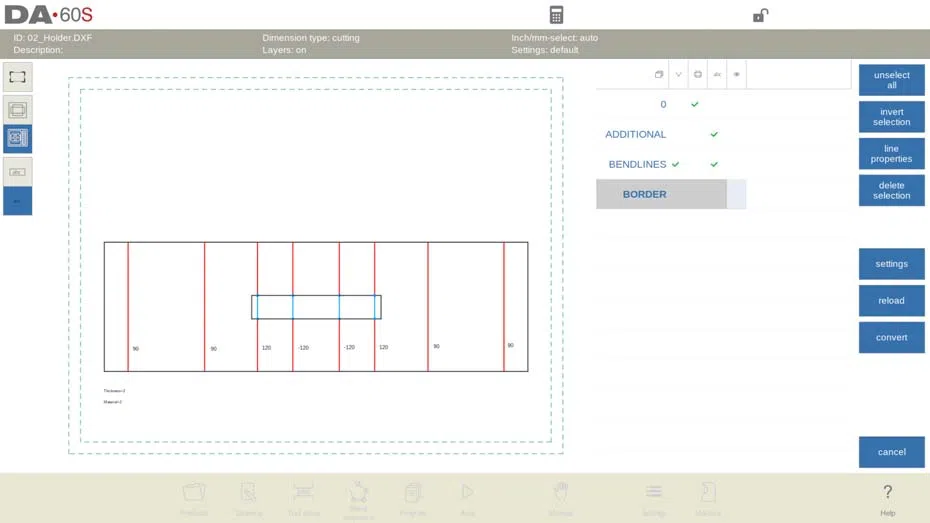This screenshot has width=930, height=523.
Task: Click the bend-line V column header
Action: (679, 74)
